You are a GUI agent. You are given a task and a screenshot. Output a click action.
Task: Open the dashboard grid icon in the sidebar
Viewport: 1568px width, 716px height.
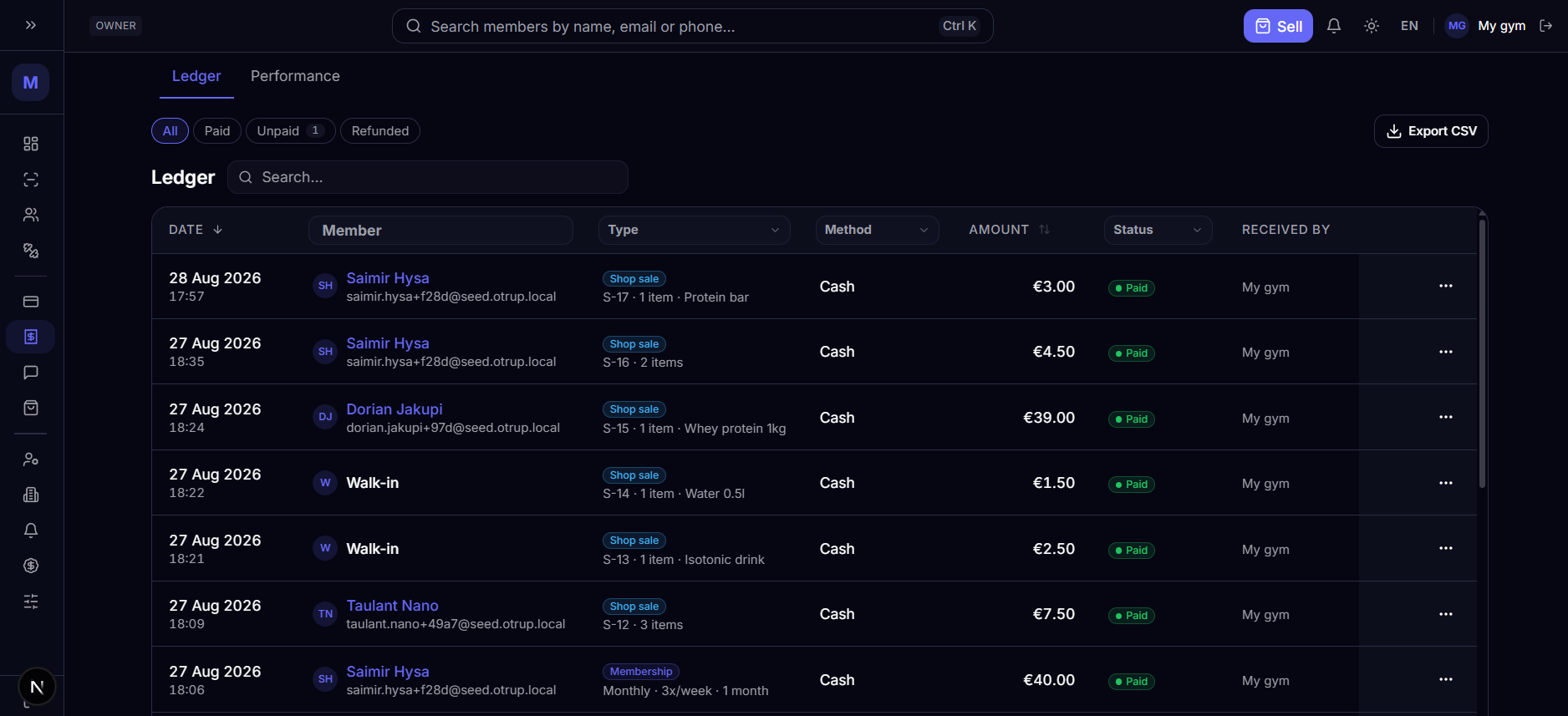click(31, 144)
